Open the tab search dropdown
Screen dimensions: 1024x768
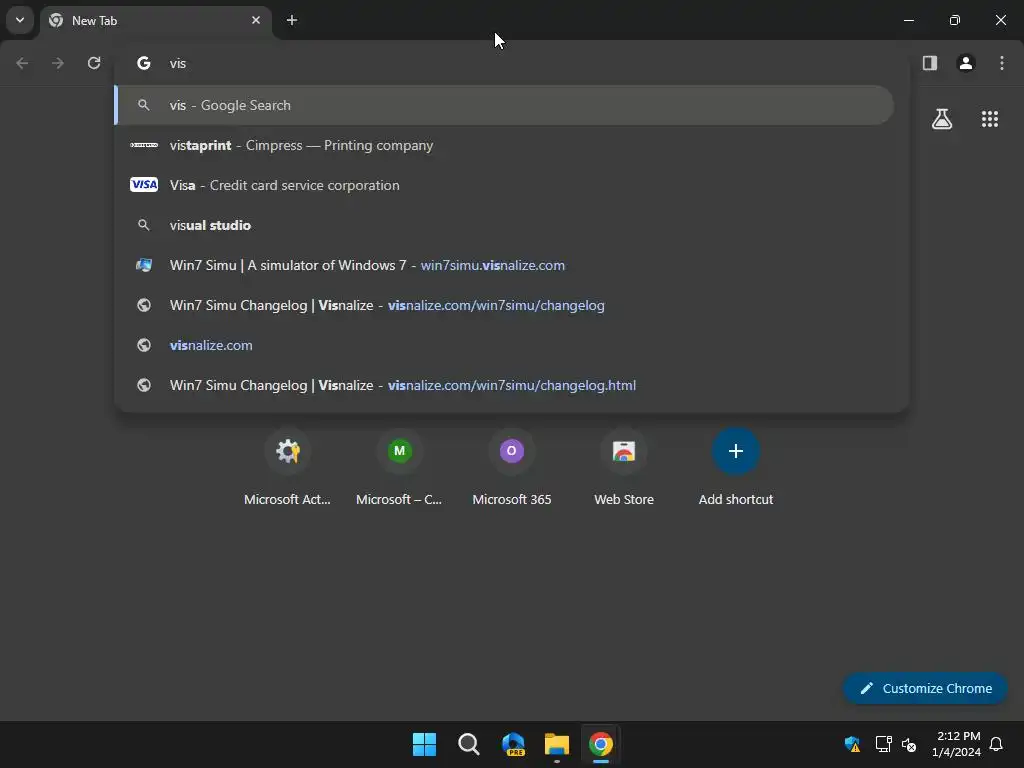[20, 20]
